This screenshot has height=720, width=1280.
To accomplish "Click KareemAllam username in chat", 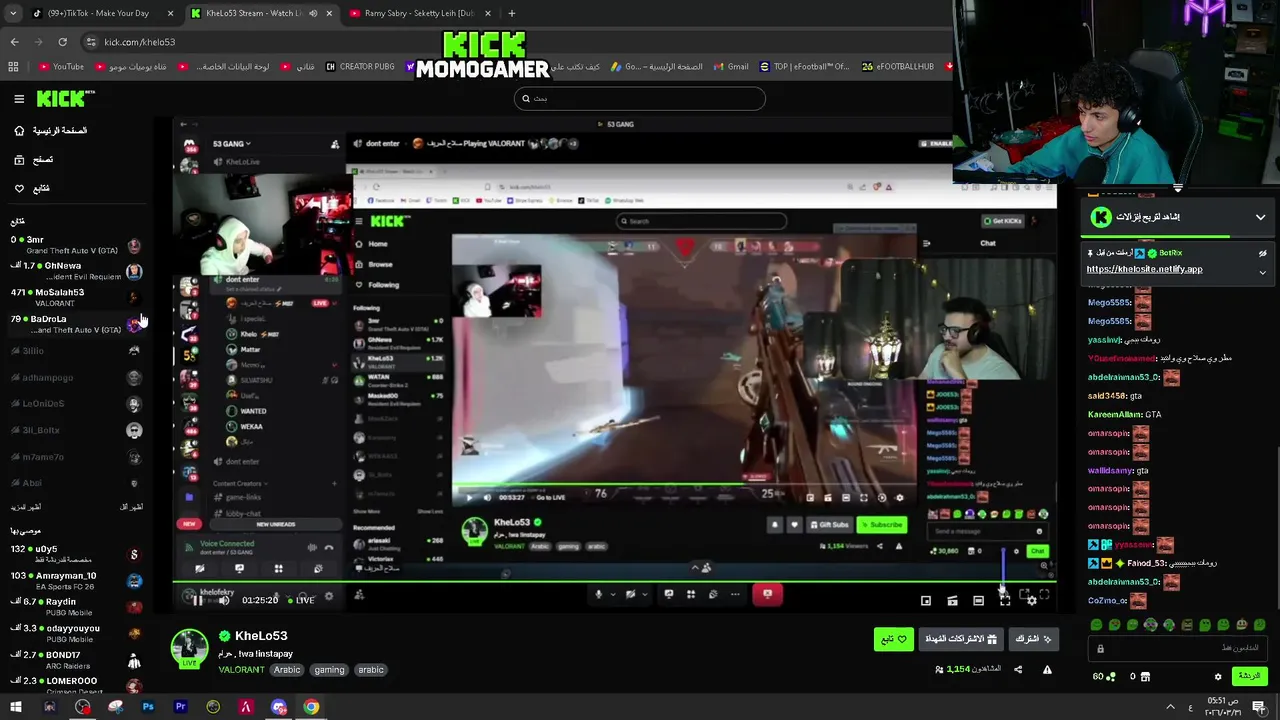I will click(1113, 415).
